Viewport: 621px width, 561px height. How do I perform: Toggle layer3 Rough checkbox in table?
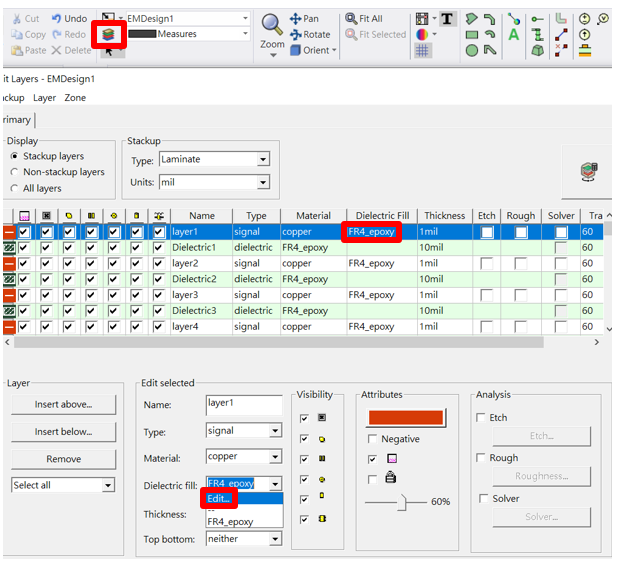(520, 295)
